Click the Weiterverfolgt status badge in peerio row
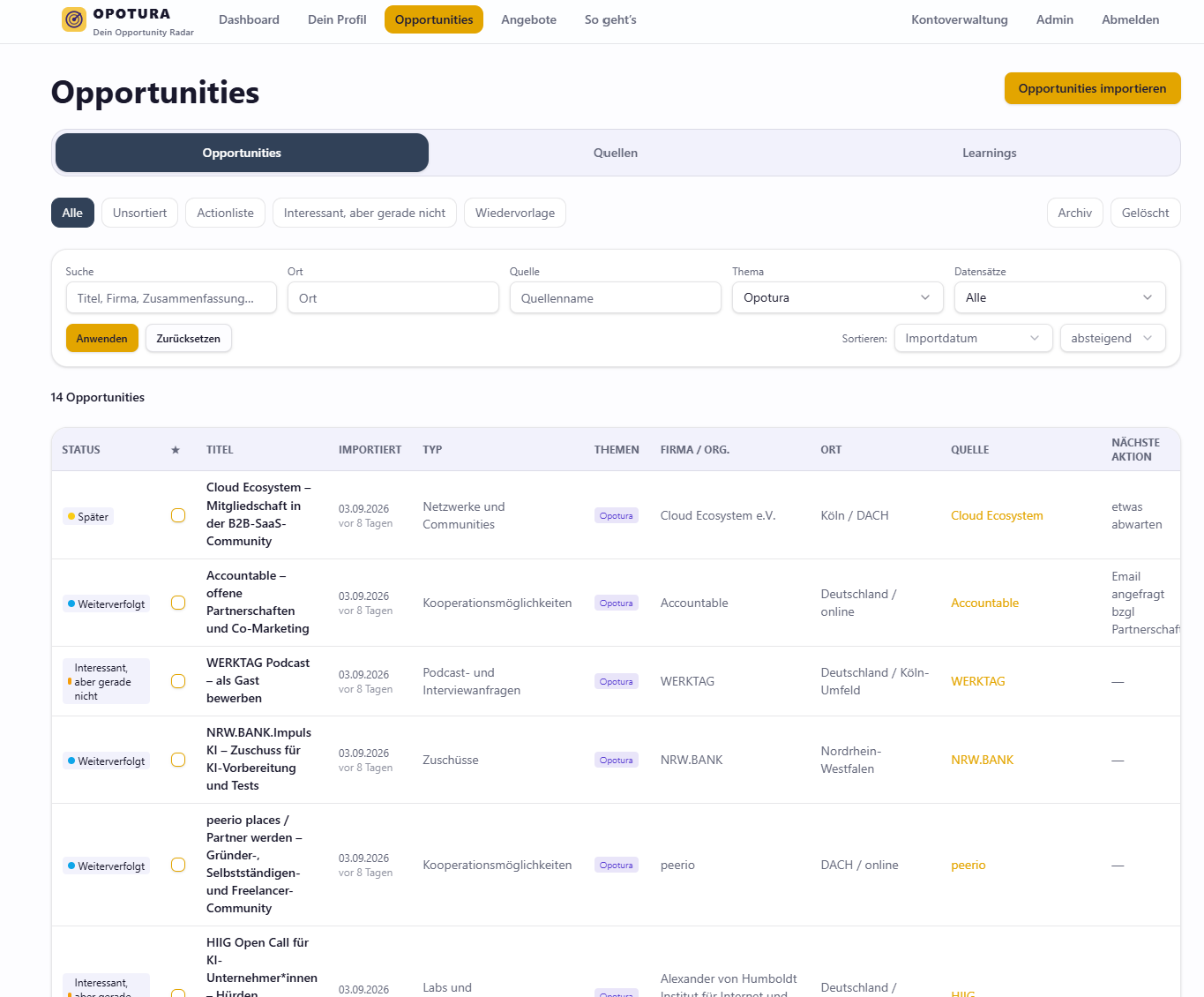The width and height of the screenshot is (1204, 997). pos(106,866)
